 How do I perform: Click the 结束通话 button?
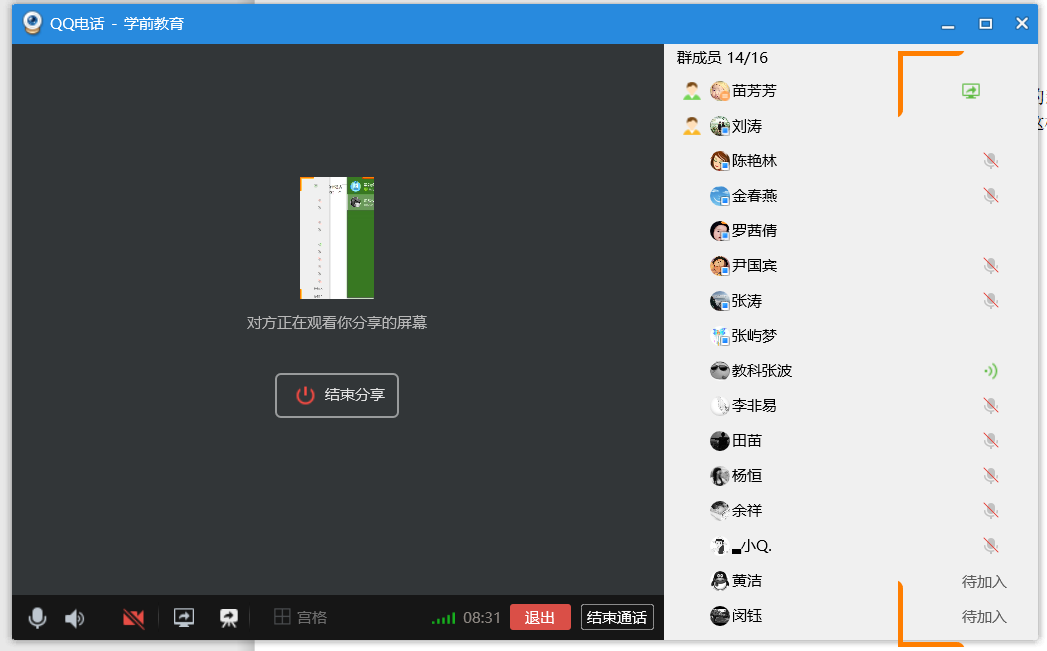[x=617, y=618]
